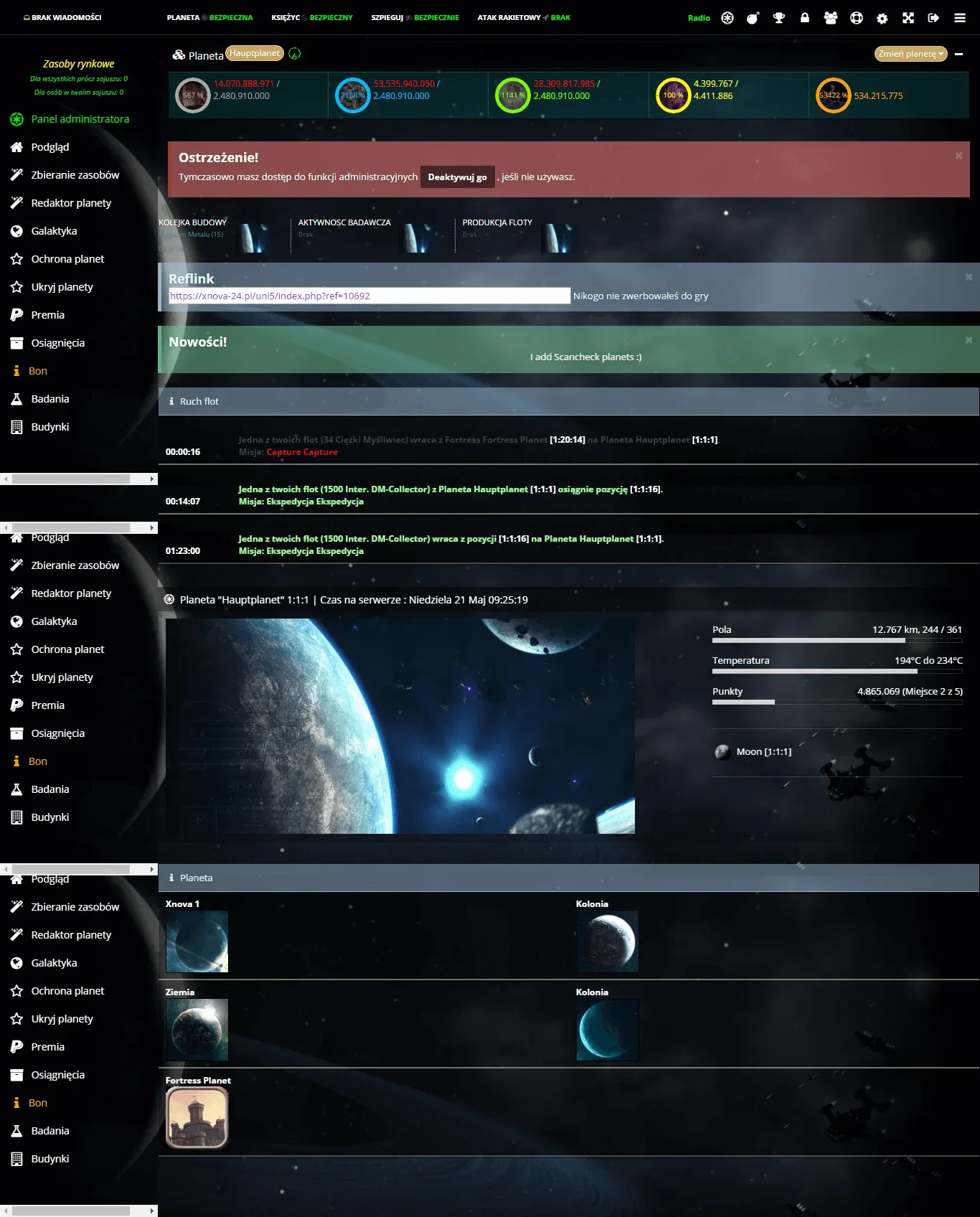Click the fleet timer 00:00:16

coord(183,452)
